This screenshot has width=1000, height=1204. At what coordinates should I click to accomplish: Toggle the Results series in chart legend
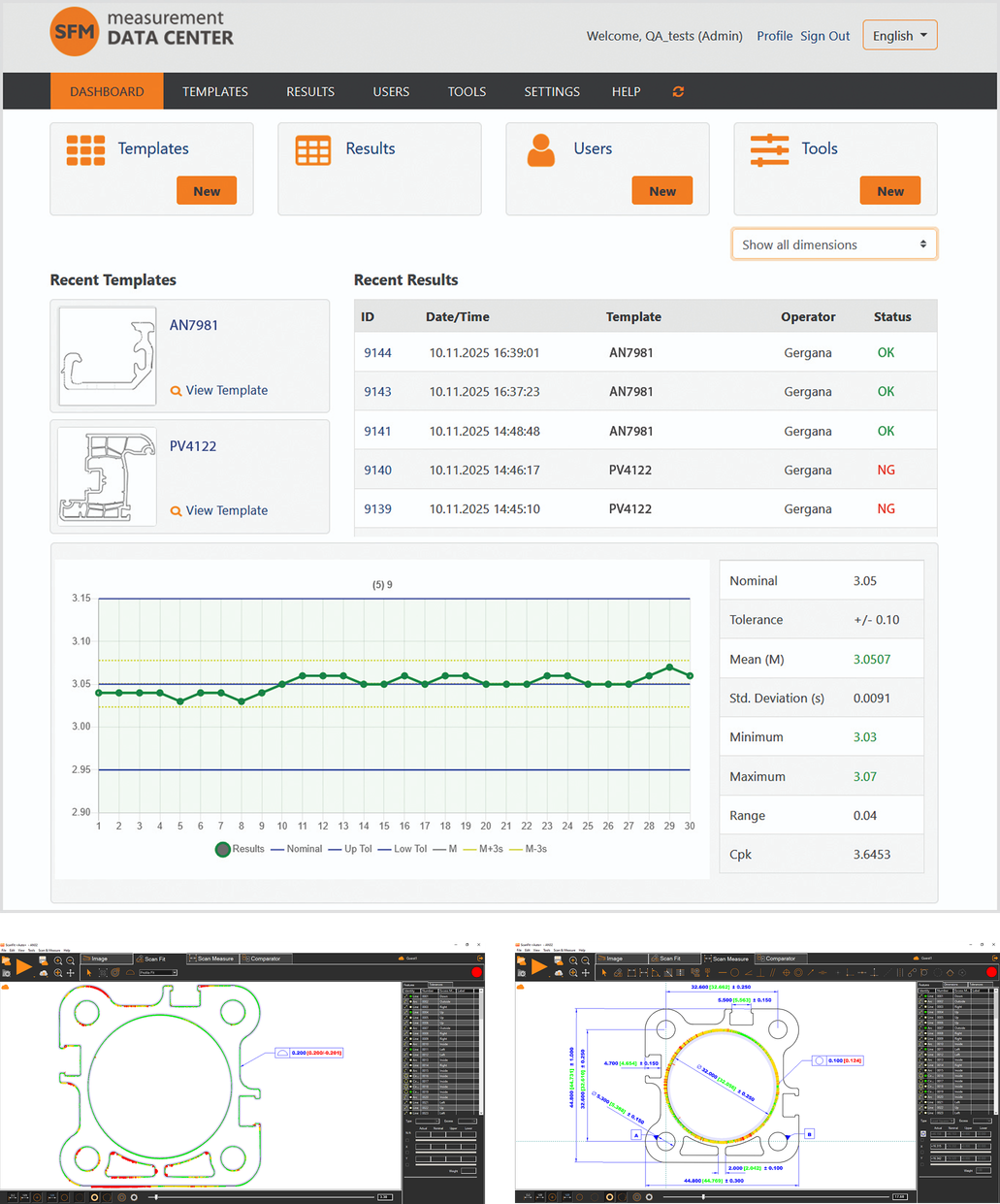pos(240,849)
